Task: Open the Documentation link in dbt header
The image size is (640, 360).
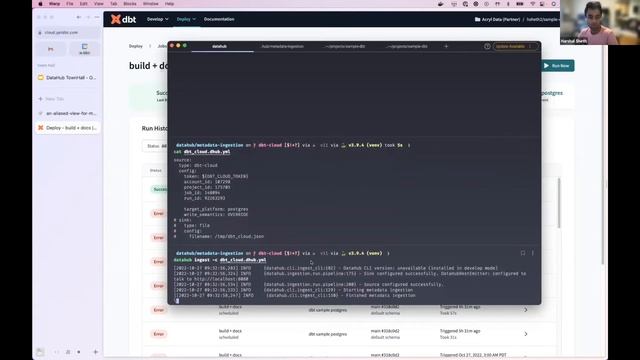Action: pos(219,19)
